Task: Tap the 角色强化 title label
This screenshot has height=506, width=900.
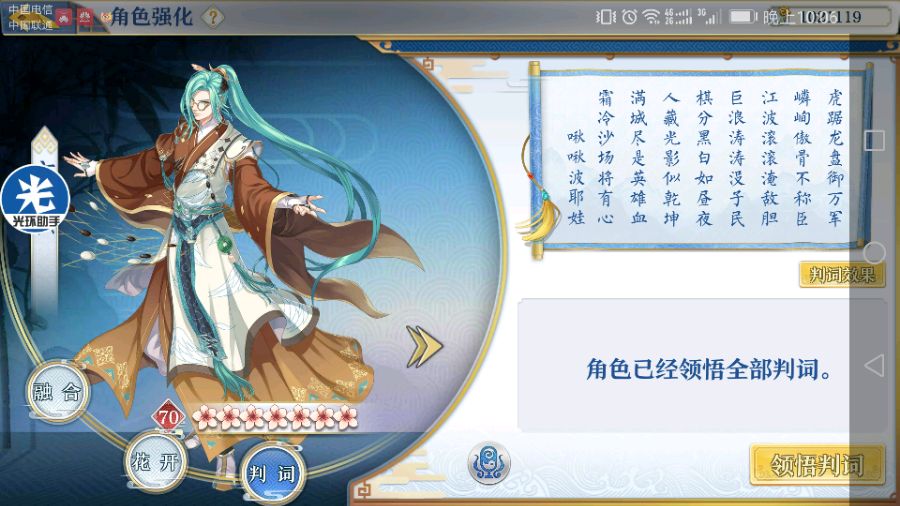Action: [x=152, y=17]
